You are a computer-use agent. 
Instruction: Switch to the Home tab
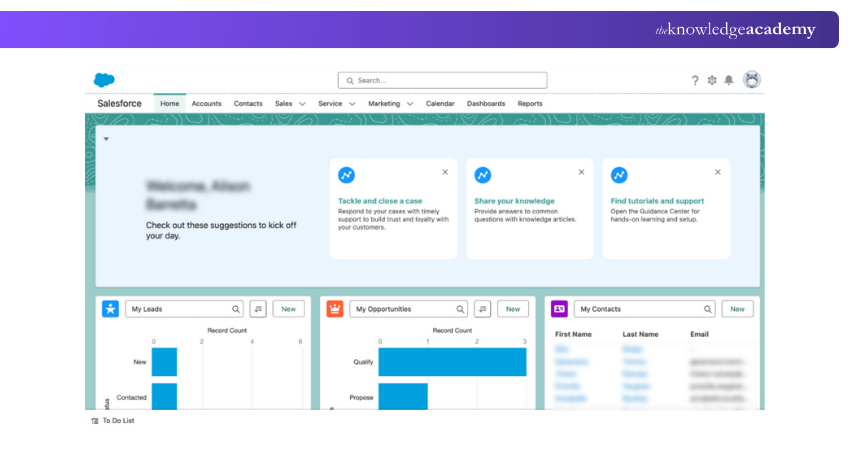pos(170,104)
